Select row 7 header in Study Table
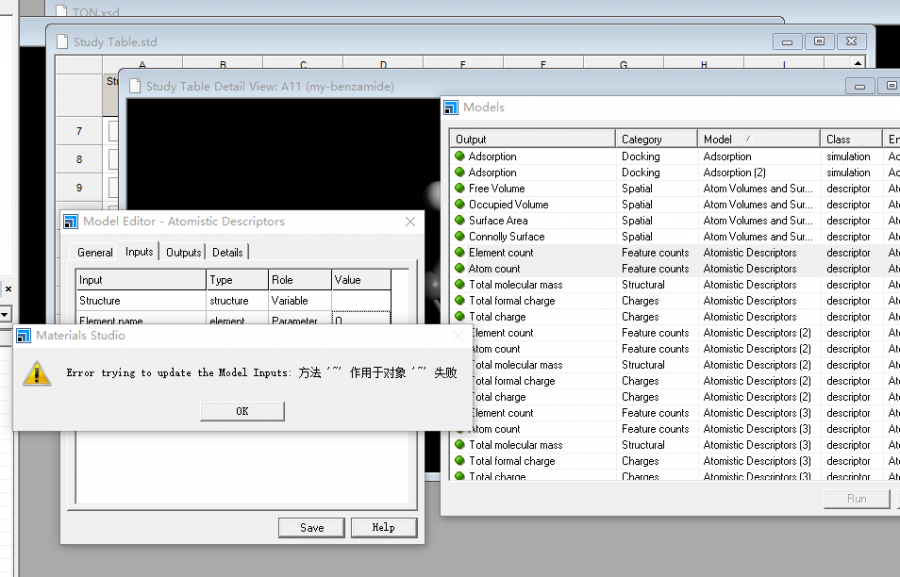Screen dimensions: 900x577 point(79,131)
